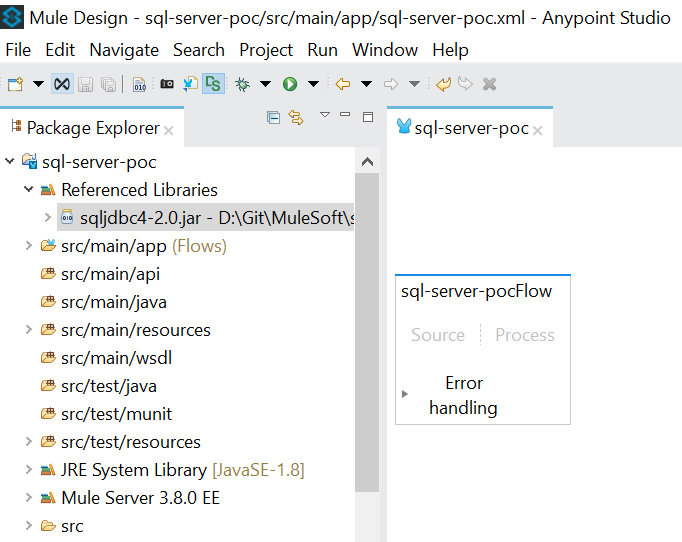Image resolution: width=682 pixels, height=542 pixels.
Task: Select the src/main/java folder
Action: point(114,302)
